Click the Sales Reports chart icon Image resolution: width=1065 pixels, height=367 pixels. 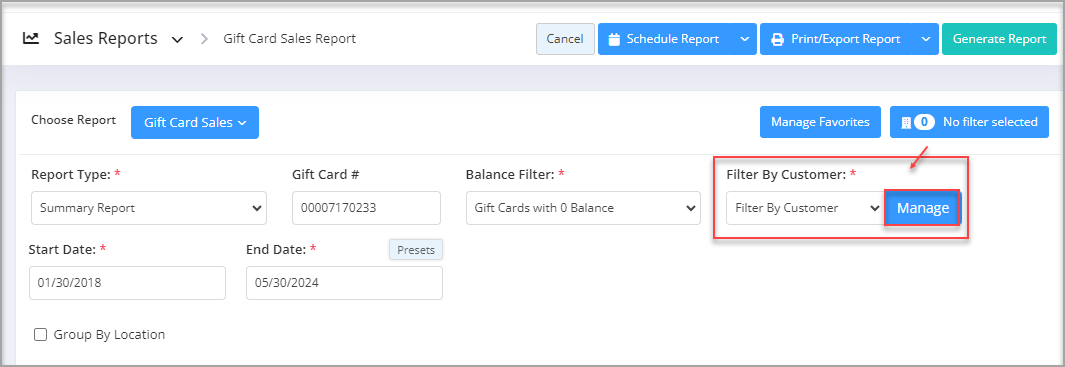31,39
